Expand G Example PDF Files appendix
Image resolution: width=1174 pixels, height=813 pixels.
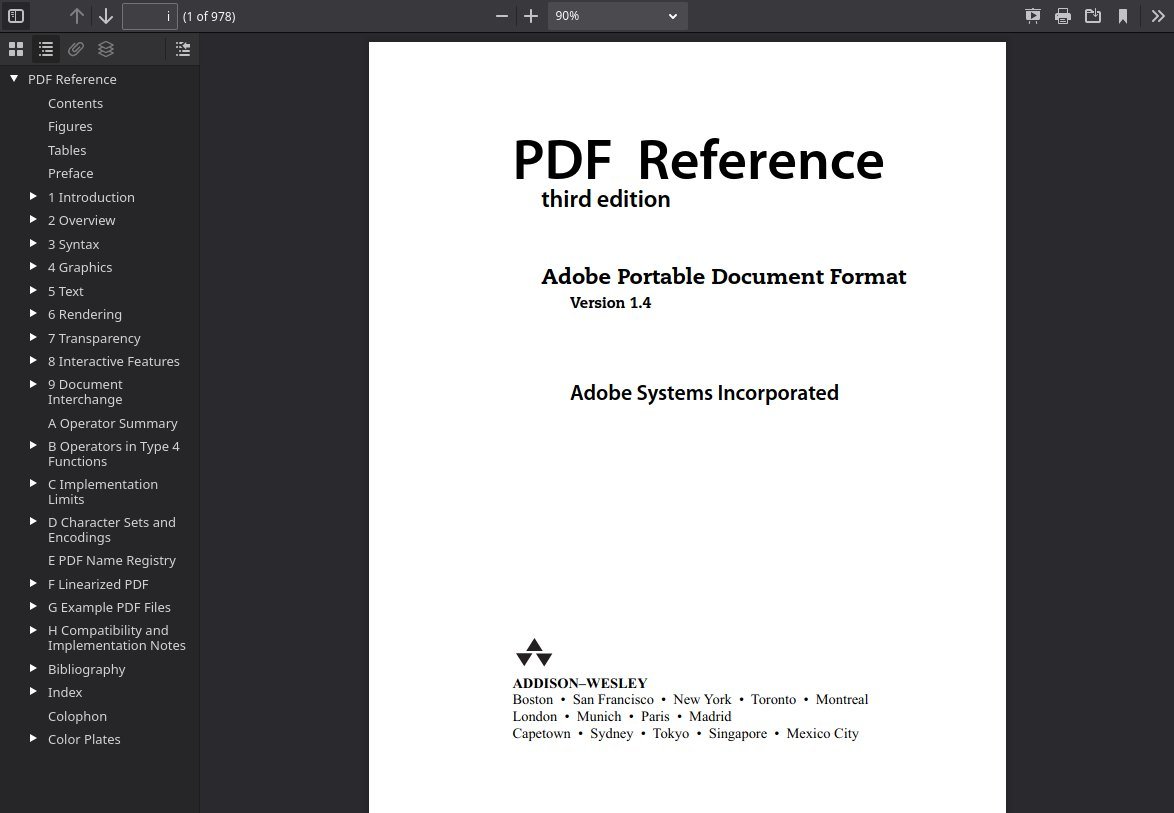(33, 606)
